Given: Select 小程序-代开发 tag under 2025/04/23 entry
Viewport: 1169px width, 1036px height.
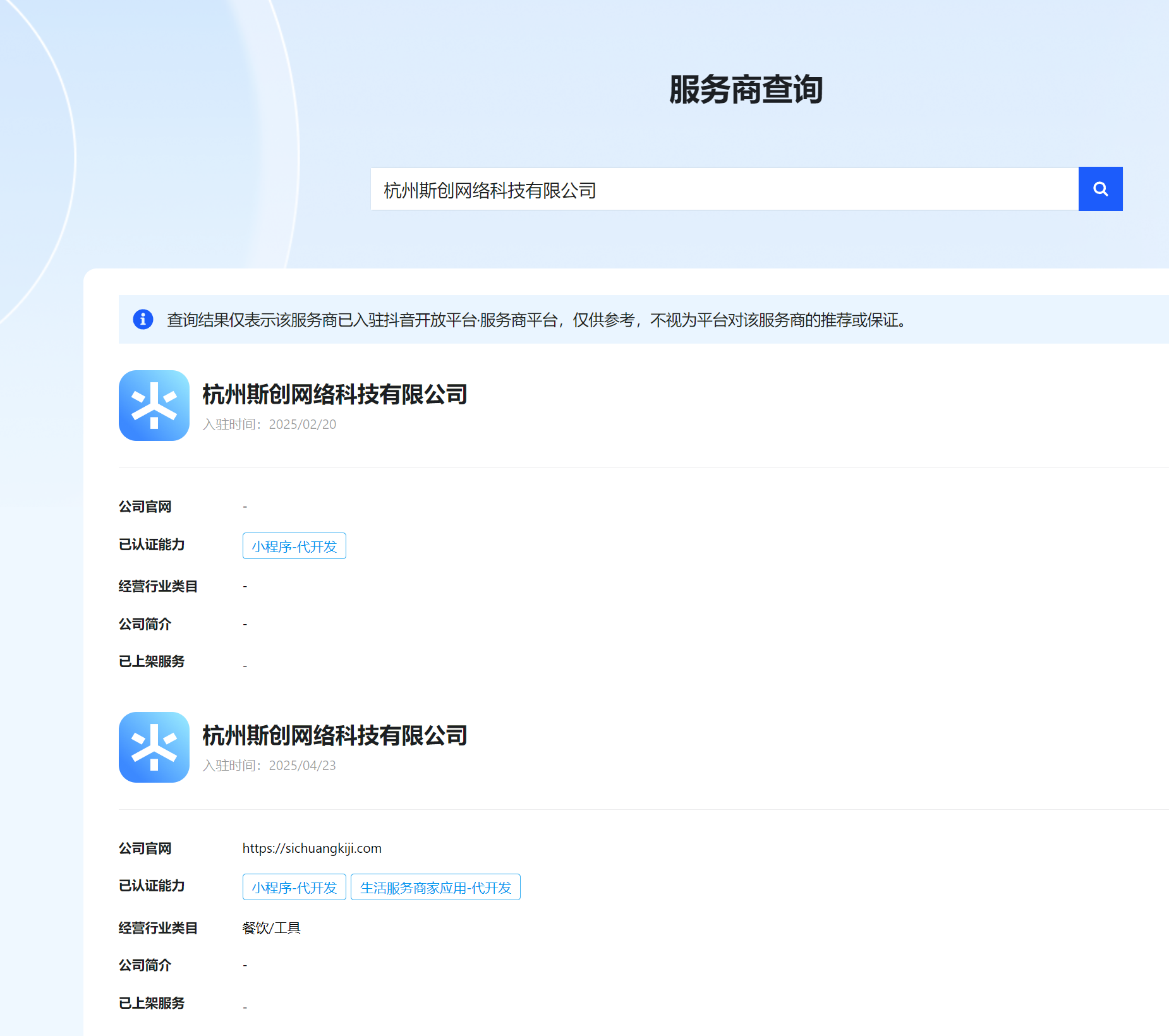Looking at the screenshot, I should click(x=294, y=887).
